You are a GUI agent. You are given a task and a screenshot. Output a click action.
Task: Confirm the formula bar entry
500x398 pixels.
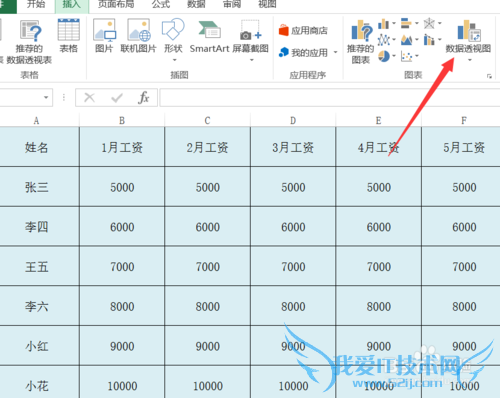(x=117, y=98)
